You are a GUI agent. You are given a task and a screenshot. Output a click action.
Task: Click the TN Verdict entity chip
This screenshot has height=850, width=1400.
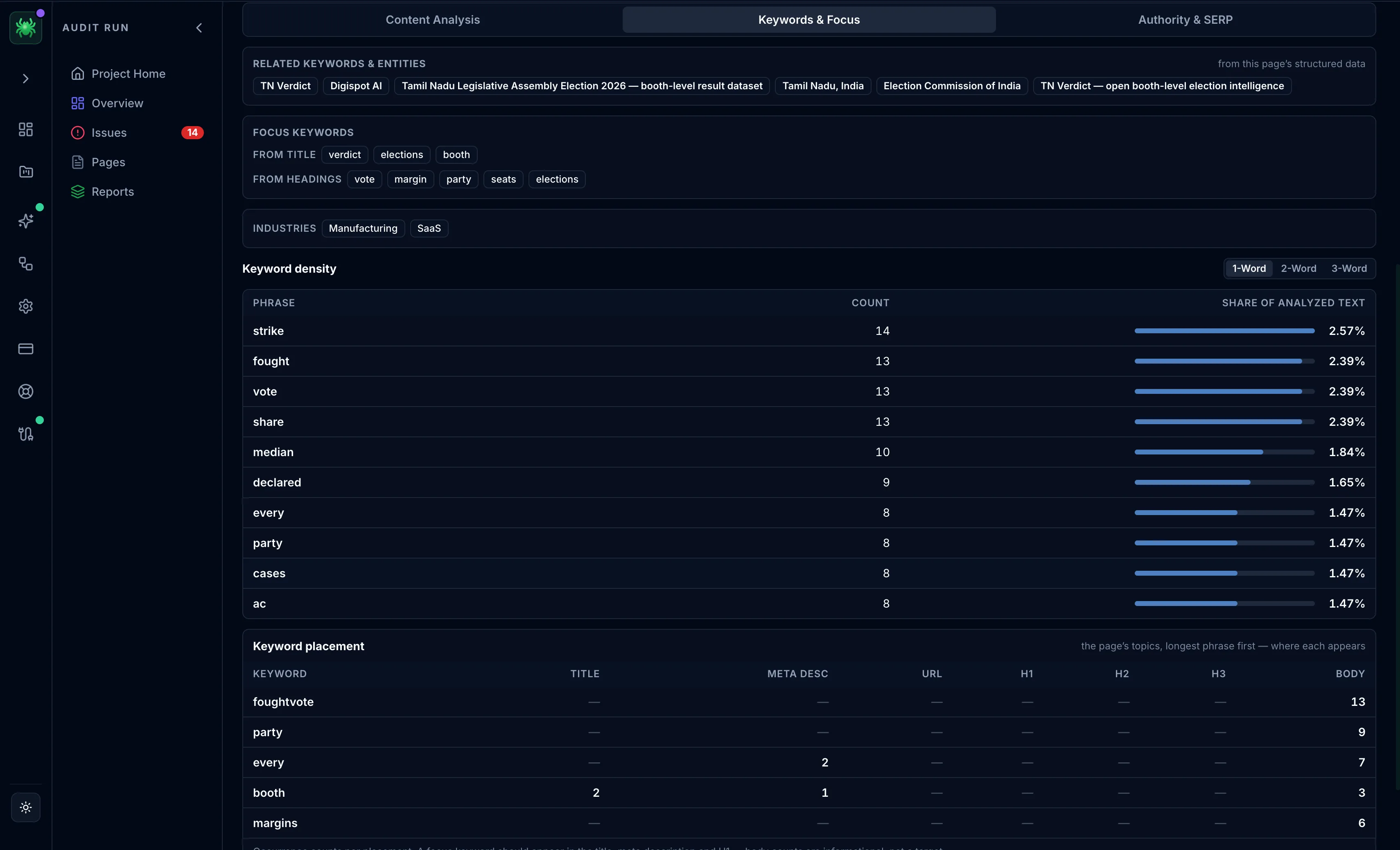[x=285, y=86]
